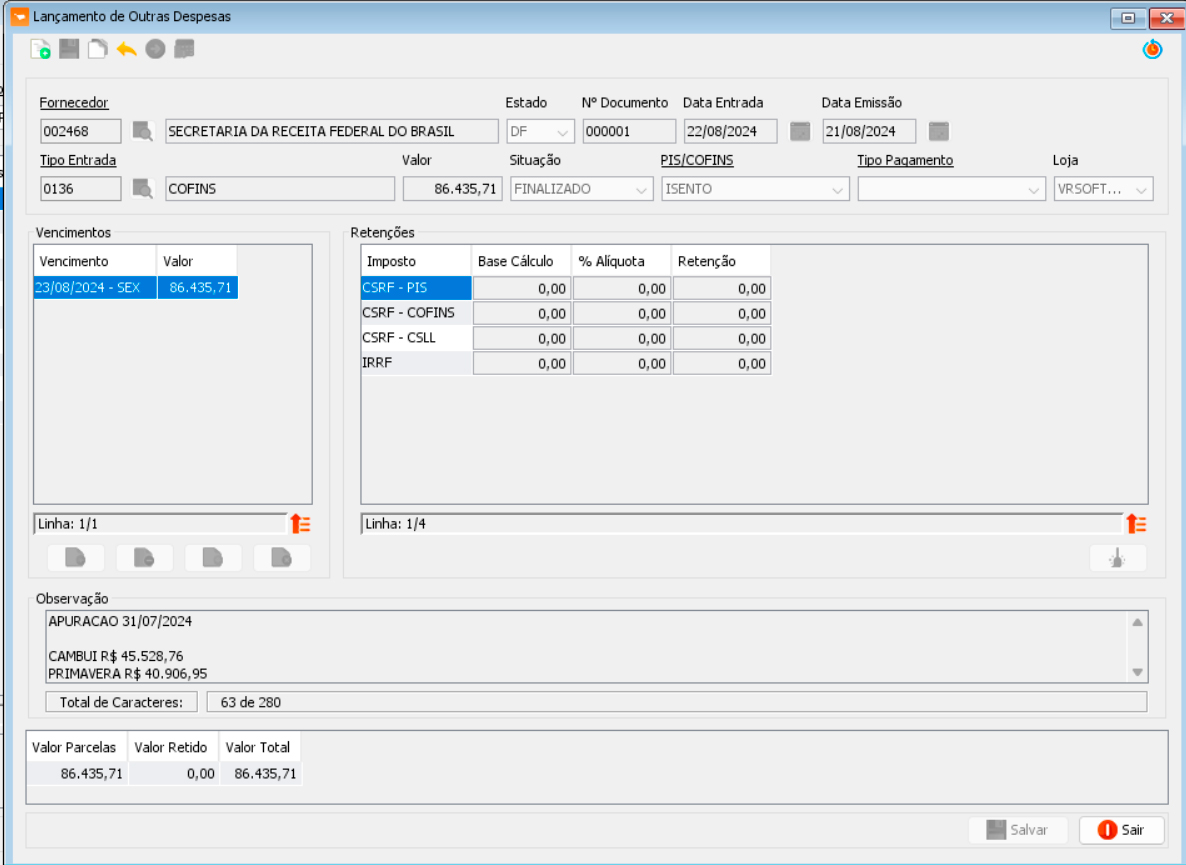The height and width of the screenshot is (865, 1186).
Task: Click the orange sort icon under Vencimentos
Action: [300, 523]
